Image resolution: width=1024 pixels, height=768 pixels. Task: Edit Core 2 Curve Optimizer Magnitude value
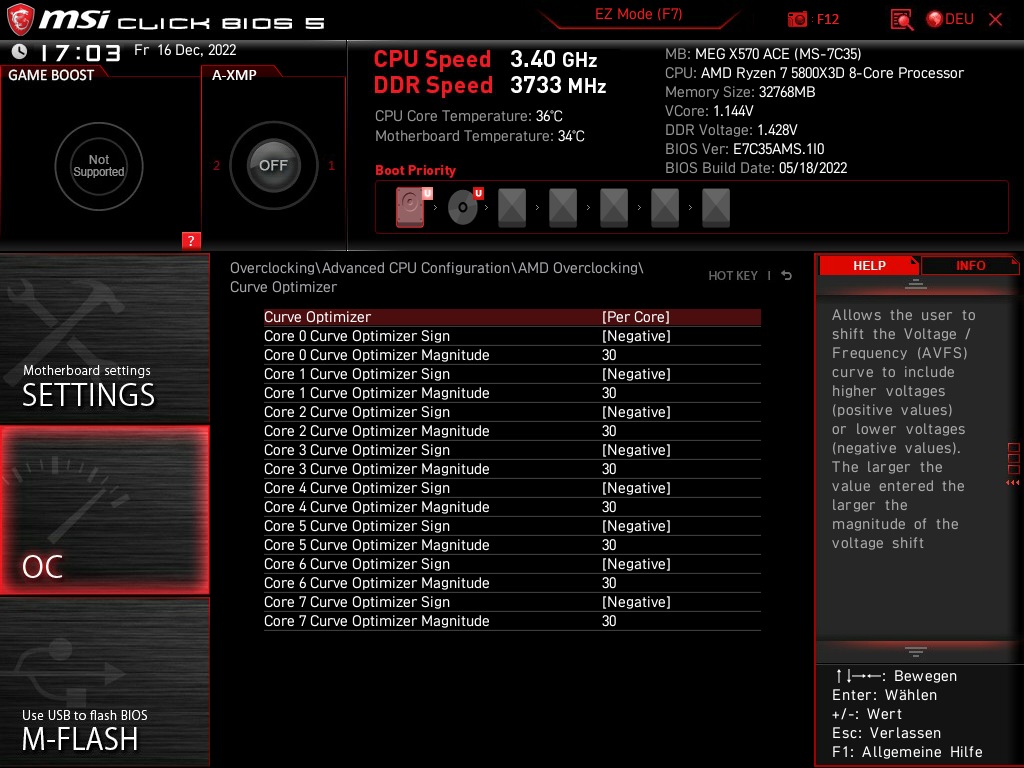tap(609, 430)
